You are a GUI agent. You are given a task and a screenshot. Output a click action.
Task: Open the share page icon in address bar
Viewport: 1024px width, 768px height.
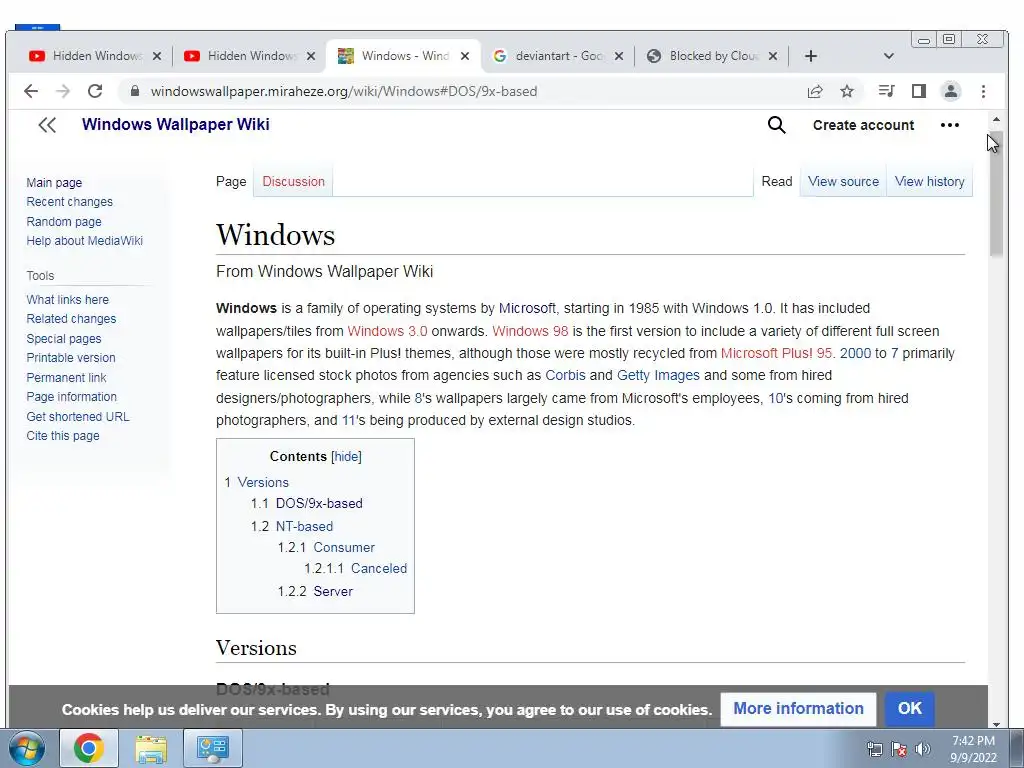[815, 91]
